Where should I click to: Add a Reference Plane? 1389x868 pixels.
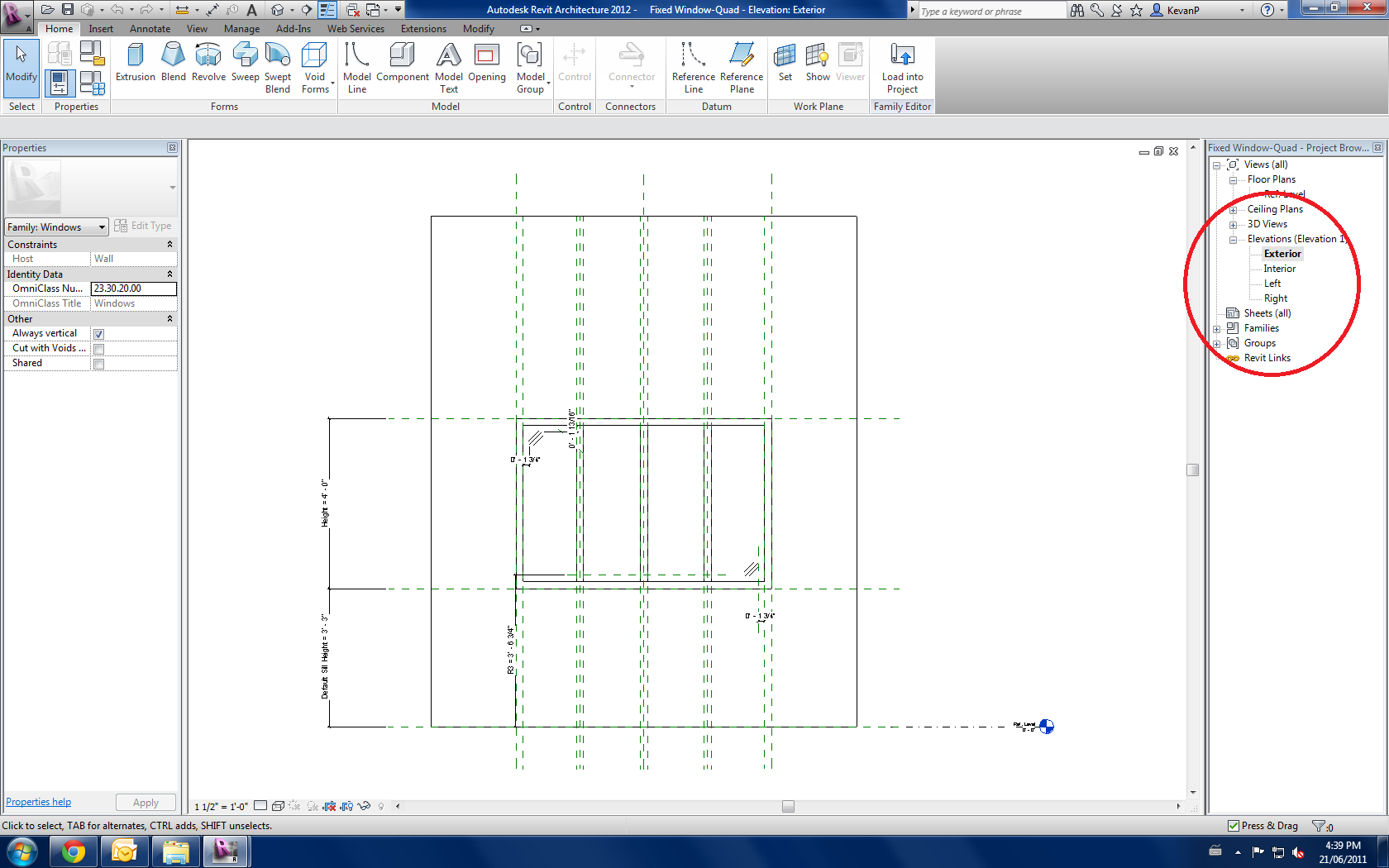742,68
